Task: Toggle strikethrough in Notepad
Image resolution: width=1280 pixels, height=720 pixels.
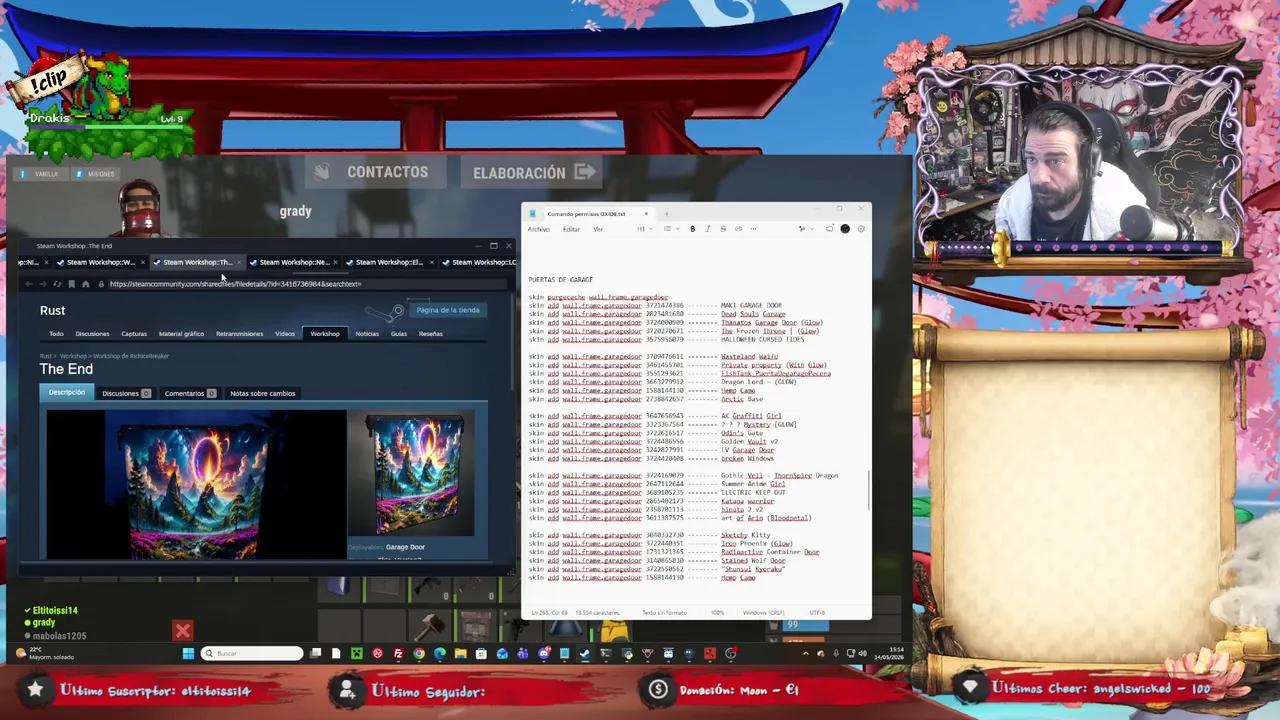Action: coord(723,229)
